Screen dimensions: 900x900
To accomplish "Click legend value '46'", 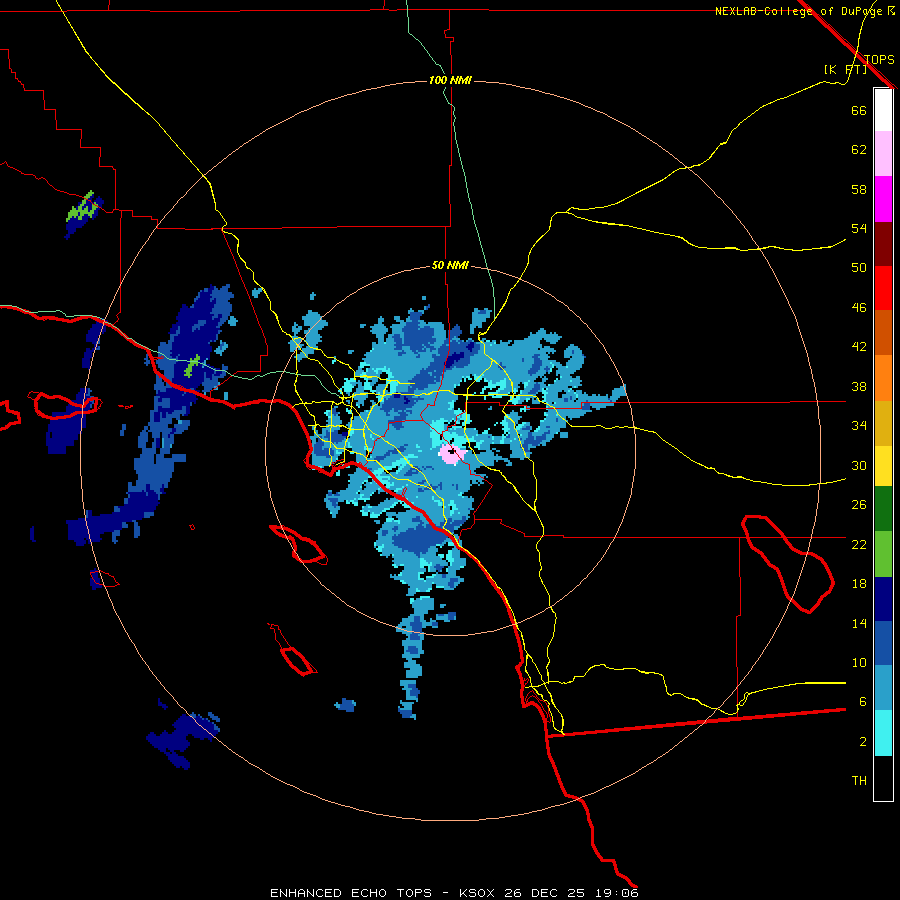I will pyautogui.click(x=859, y=308).
